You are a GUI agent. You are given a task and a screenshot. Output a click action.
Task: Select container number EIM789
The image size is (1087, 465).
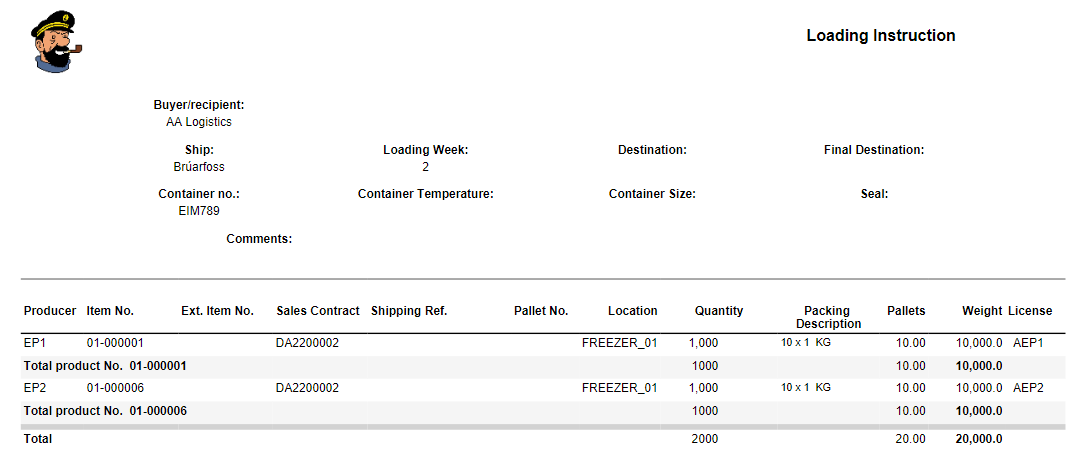pyautogui.click(x=198, y=211)
